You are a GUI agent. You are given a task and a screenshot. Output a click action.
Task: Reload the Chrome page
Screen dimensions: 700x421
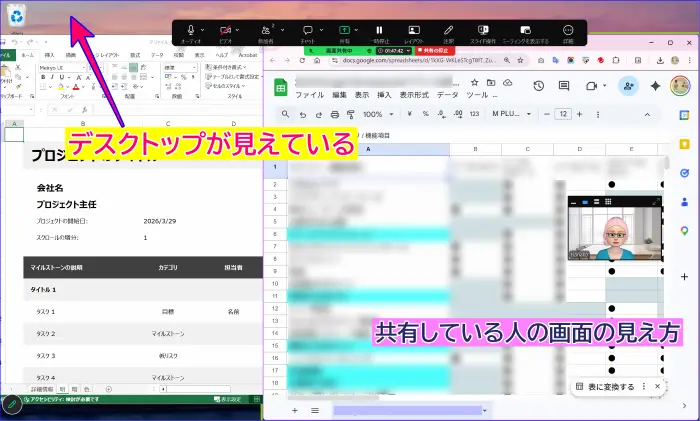[302, 60]
